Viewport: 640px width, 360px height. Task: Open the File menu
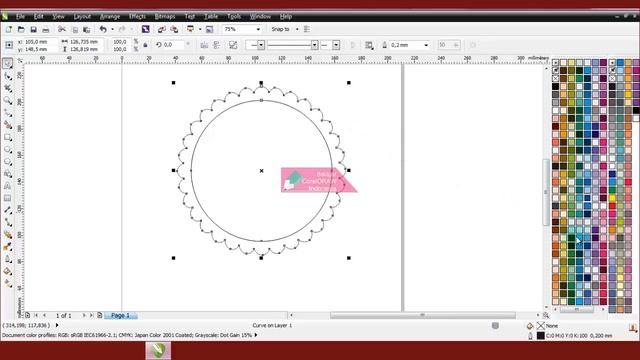point(20,16)
